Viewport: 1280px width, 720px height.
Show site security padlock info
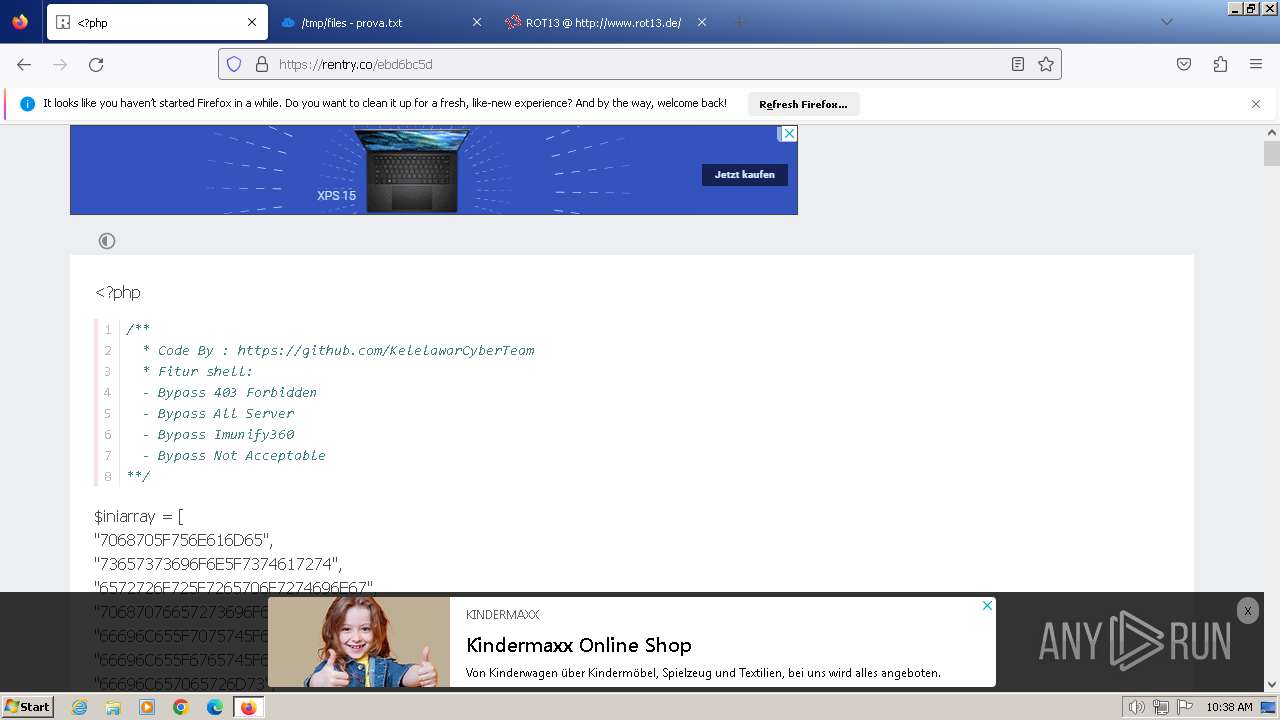click(x=262, y=64)
